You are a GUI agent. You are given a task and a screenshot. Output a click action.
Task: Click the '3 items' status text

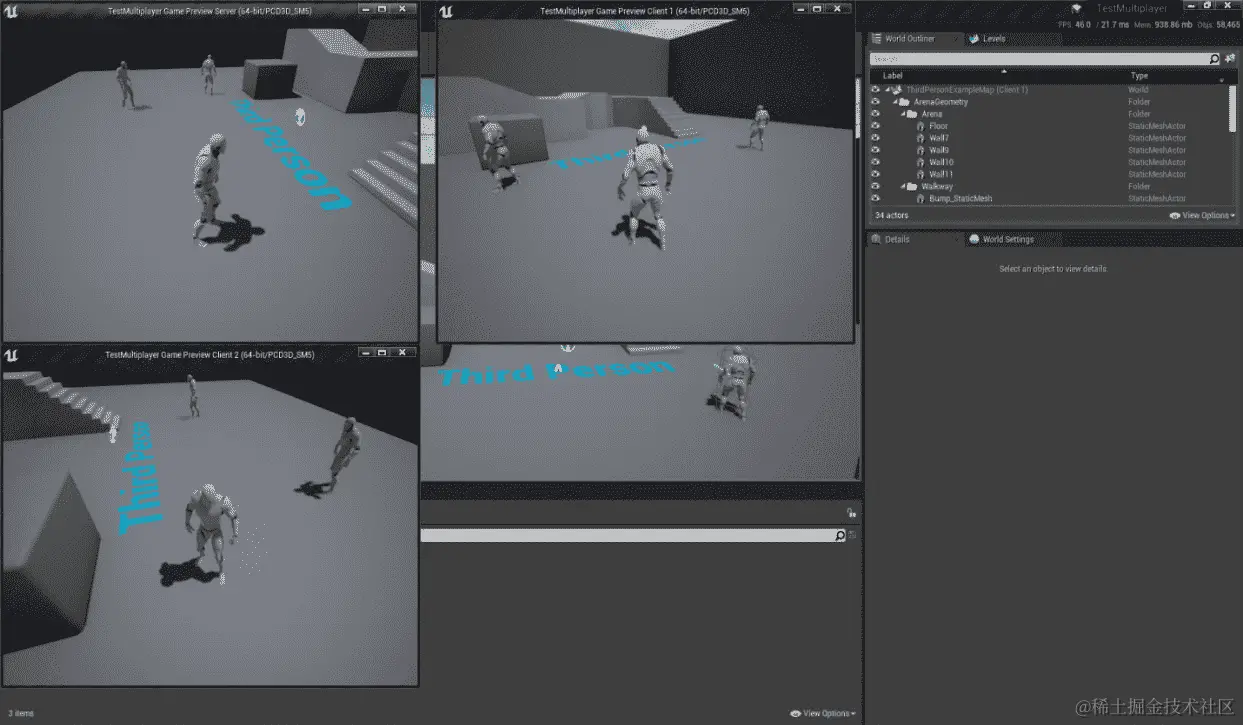(x=20, y=713)
